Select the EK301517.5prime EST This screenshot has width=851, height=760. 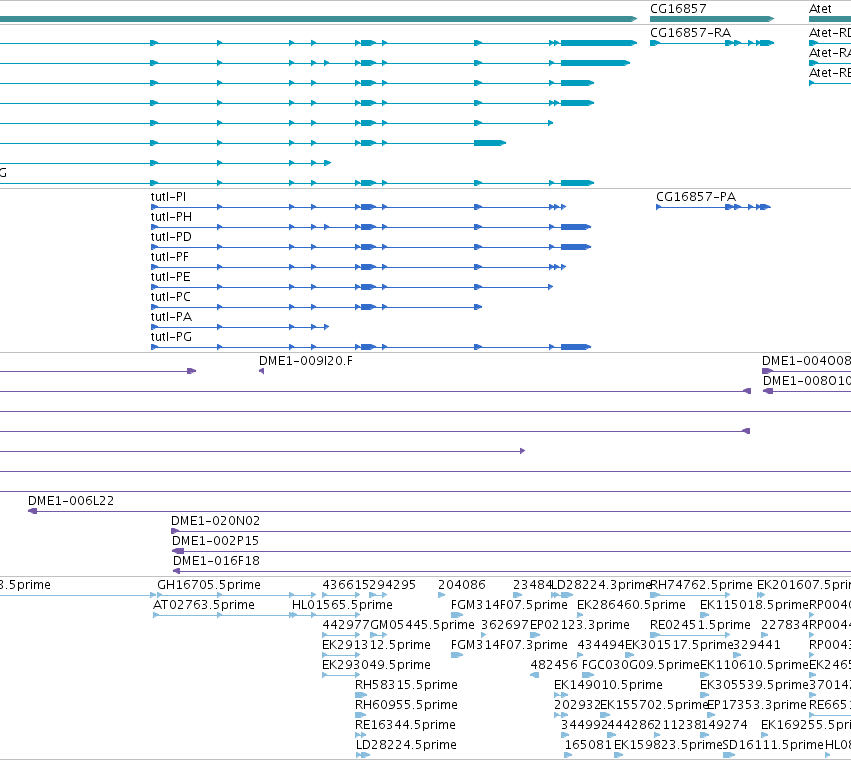(x=630, y=655)
